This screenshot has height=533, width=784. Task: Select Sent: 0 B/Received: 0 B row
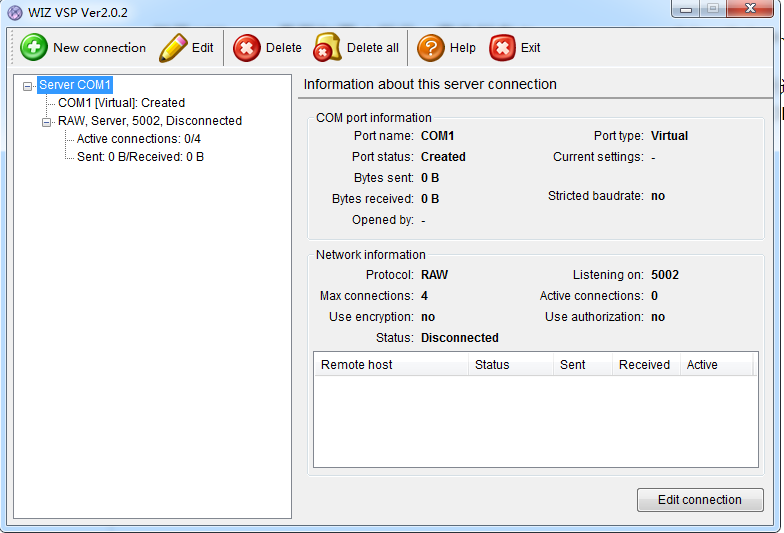coord(140,157)
